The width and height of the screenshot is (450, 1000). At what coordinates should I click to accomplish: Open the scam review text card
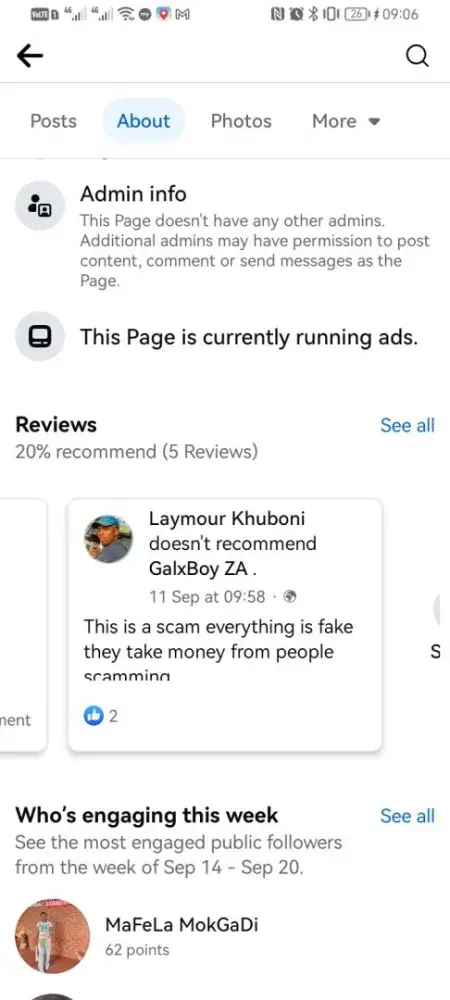pos(225,625)
